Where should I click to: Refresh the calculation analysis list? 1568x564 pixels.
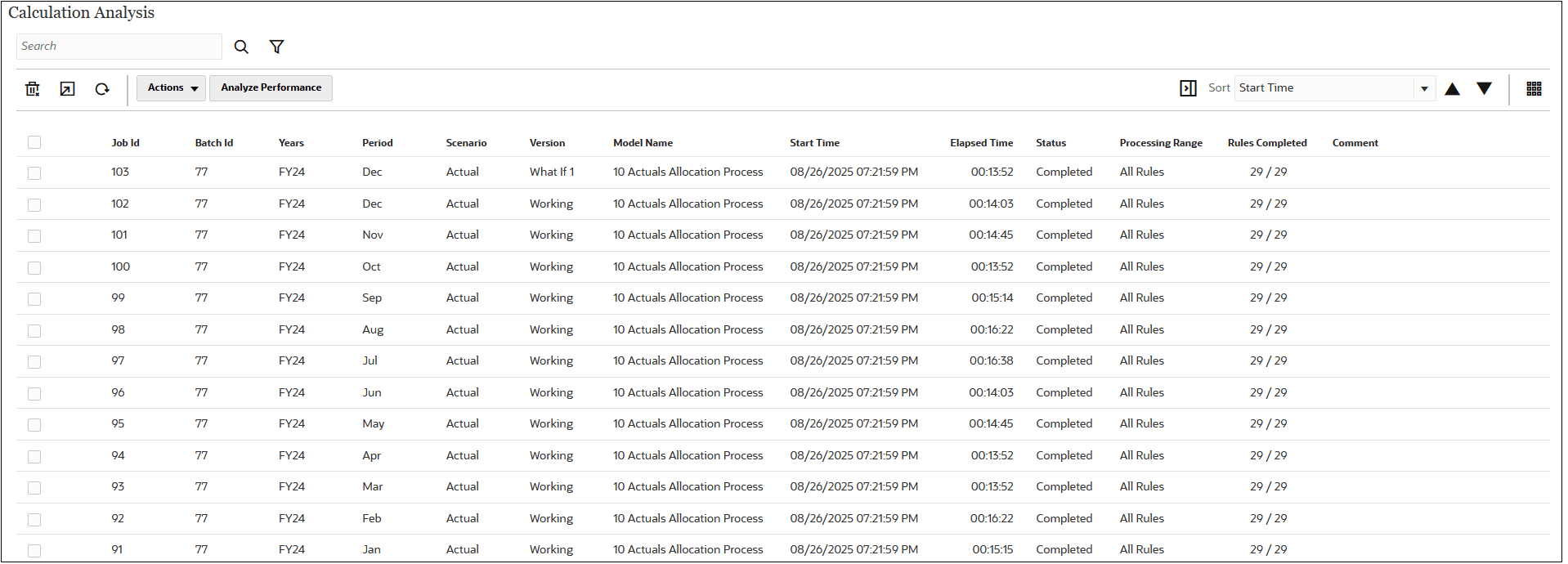tap(102, 88)
